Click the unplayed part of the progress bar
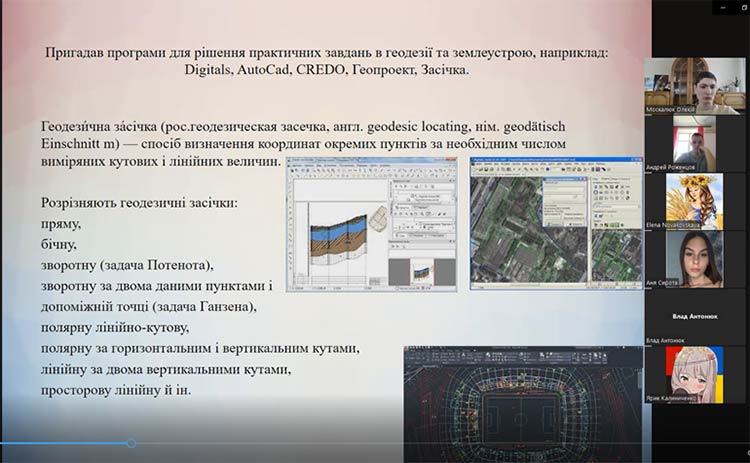This screenshot has width=750, height=463. tap(400, 443)
